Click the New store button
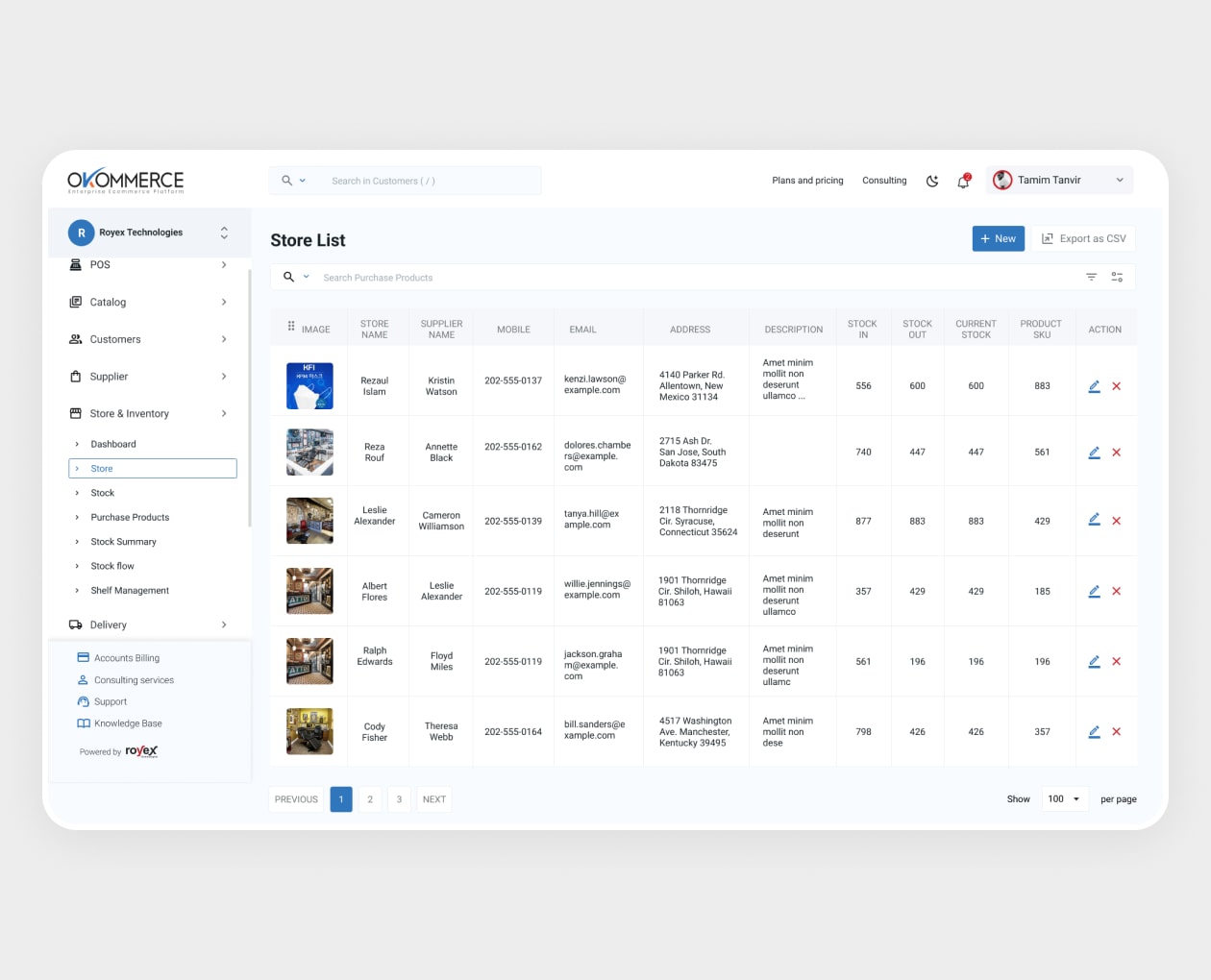Screen dimensions: 1211x980 click(x=998, y=239)
